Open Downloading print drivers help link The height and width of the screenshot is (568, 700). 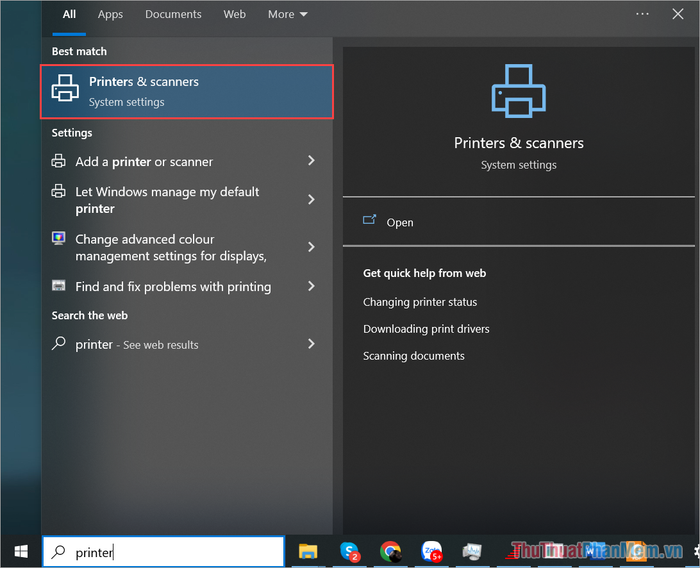(x=426, y=329)
